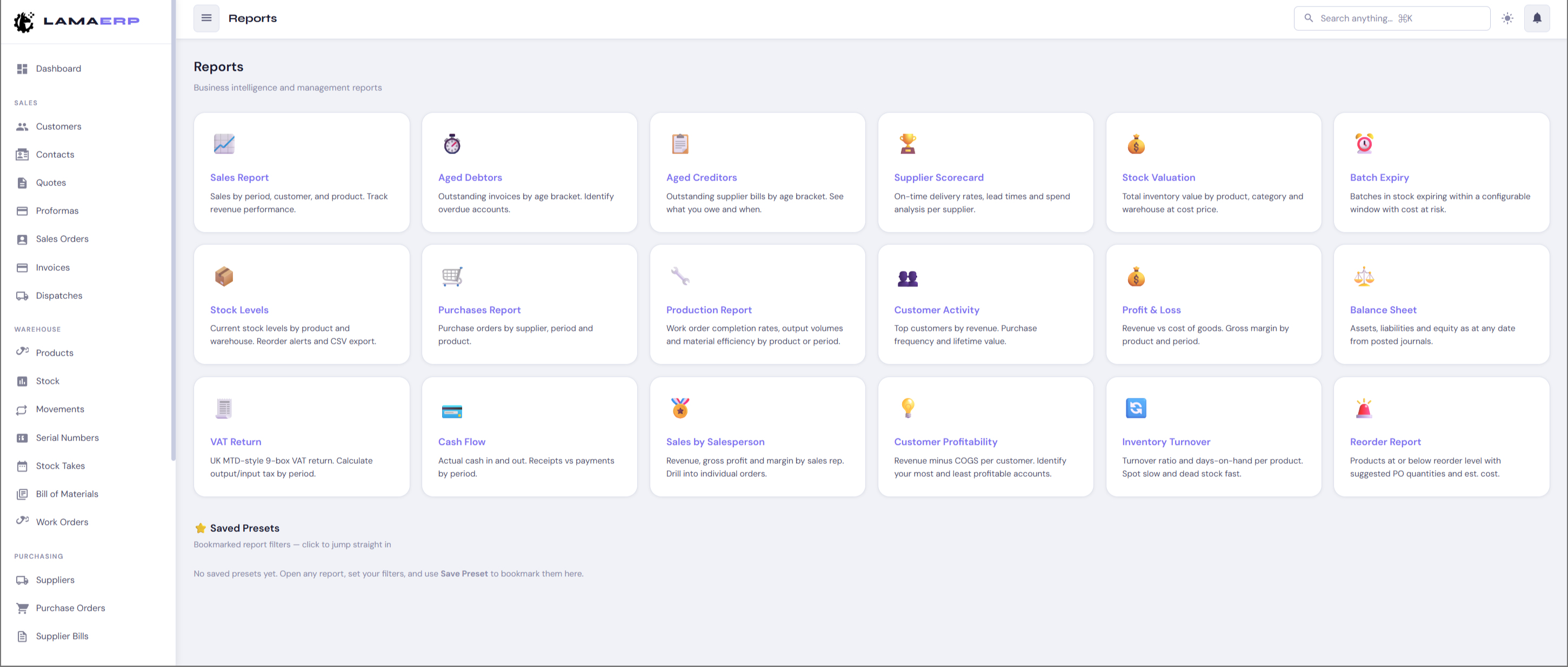Click the VAT Return receipt icon
1568x667 pixels.
pyautogui.click(x=224, y=408)
